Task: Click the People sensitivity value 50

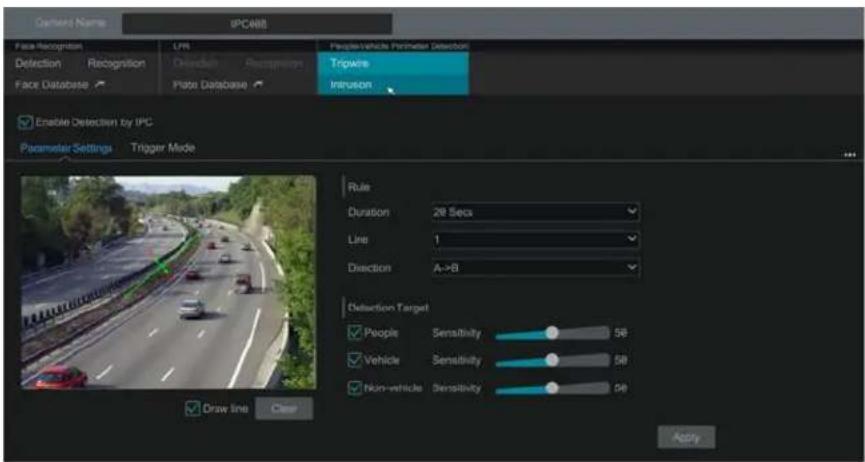Action: click(x=621, y=333)
